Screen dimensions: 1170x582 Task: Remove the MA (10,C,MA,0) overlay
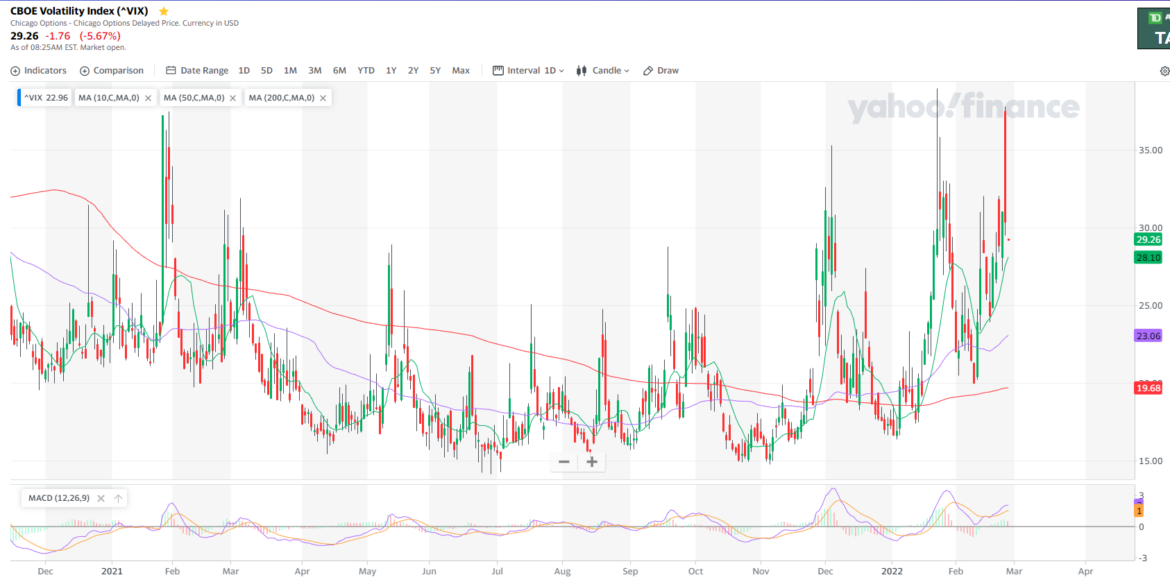coord(148,97)
